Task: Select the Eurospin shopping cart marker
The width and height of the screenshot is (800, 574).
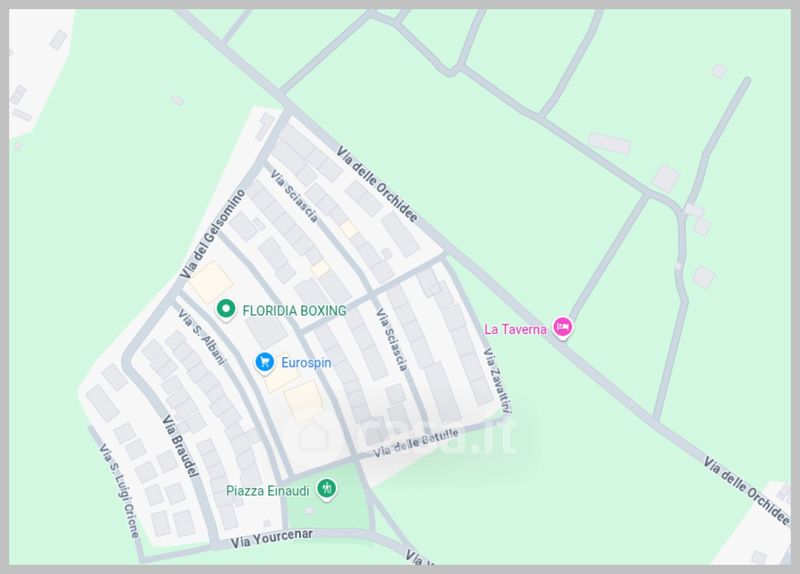Action: 264,362
